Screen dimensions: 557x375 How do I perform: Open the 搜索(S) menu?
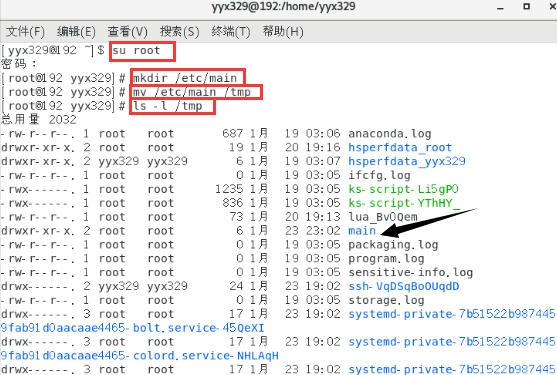pyautogui.click(x=179, y=32)
